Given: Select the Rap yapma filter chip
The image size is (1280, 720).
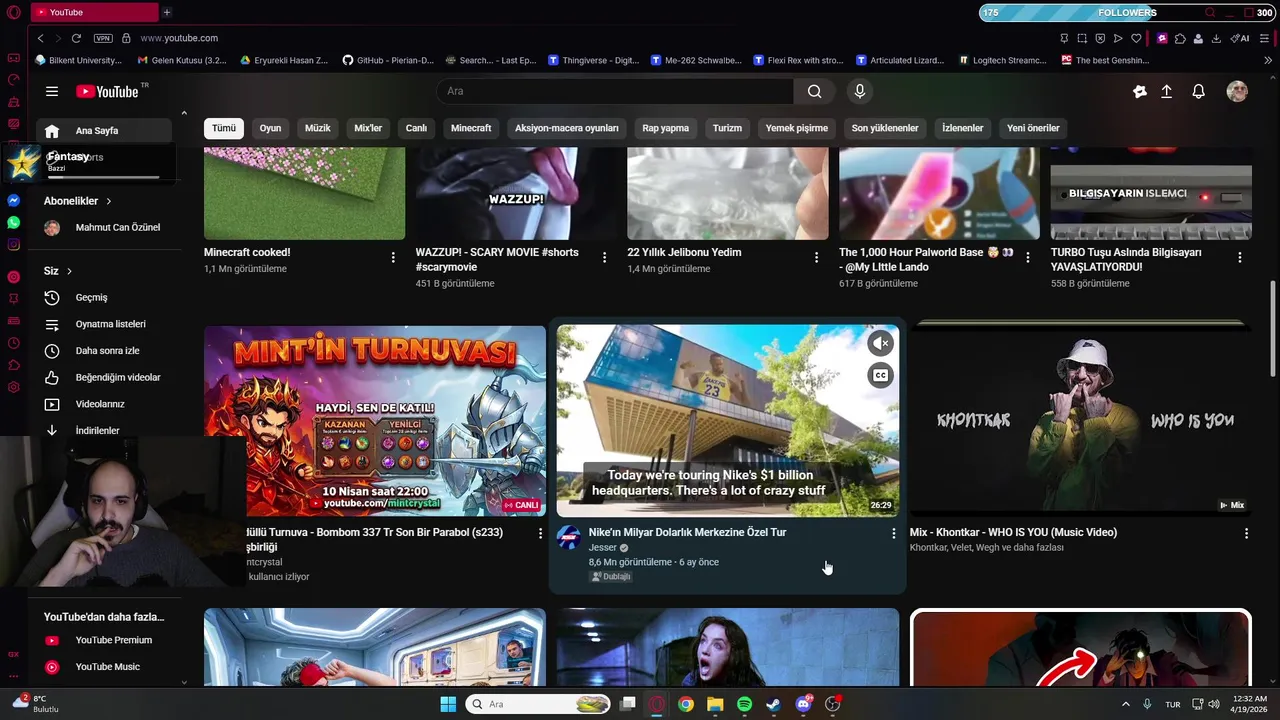Looking at the screenshot, I should click(x=665, y=128).
